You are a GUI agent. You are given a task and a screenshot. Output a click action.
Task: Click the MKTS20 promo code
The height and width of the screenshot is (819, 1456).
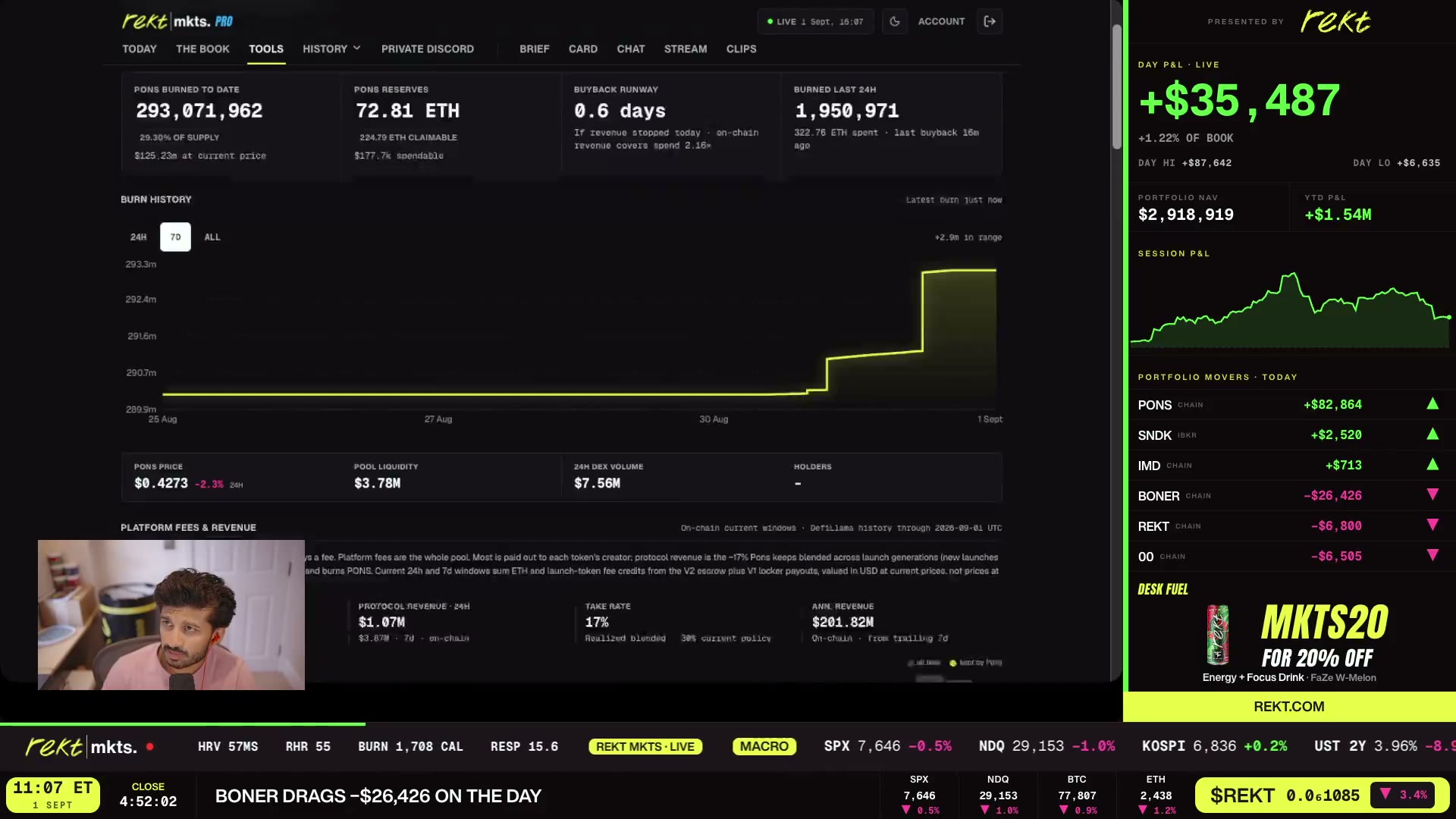(x=1325, y=623)
